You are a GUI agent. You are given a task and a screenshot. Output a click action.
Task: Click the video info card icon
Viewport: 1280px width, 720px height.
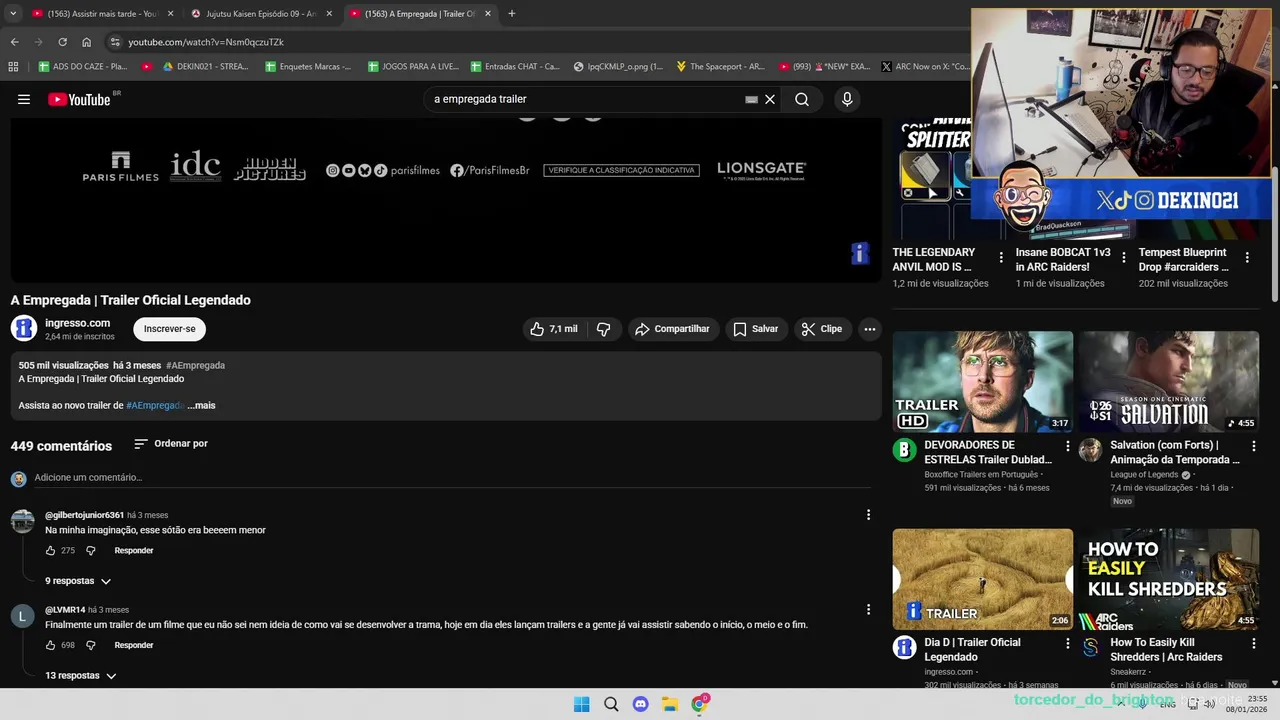pos(860,254)
